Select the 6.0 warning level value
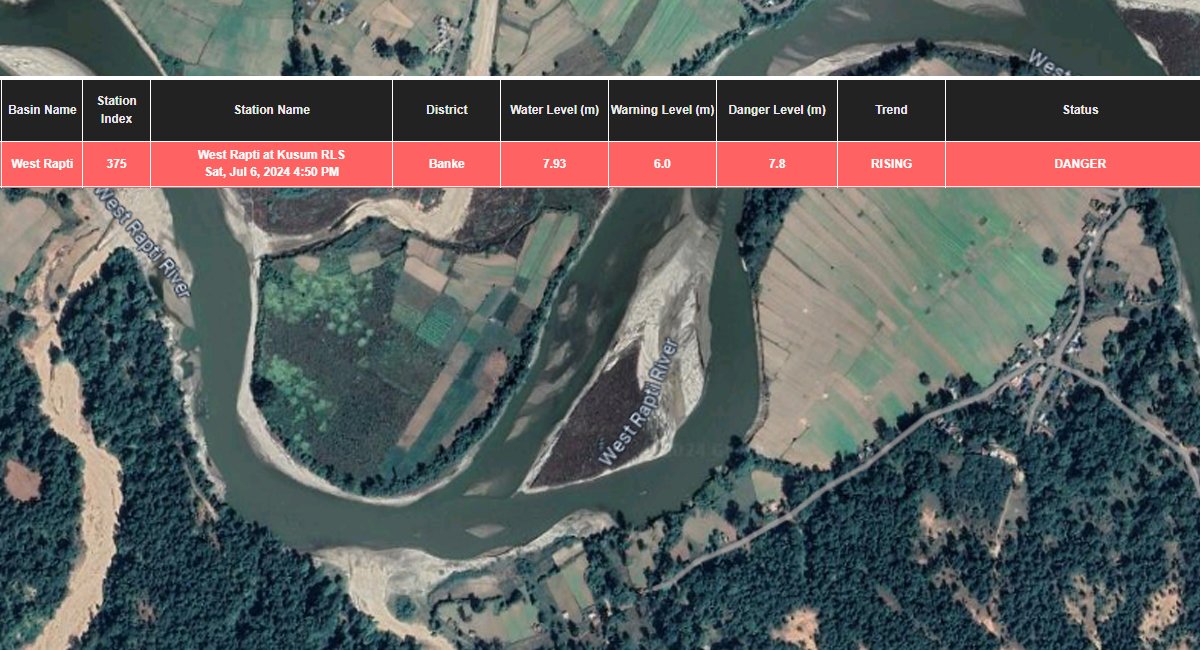The image size is (1200, 650). click(662, 164)
